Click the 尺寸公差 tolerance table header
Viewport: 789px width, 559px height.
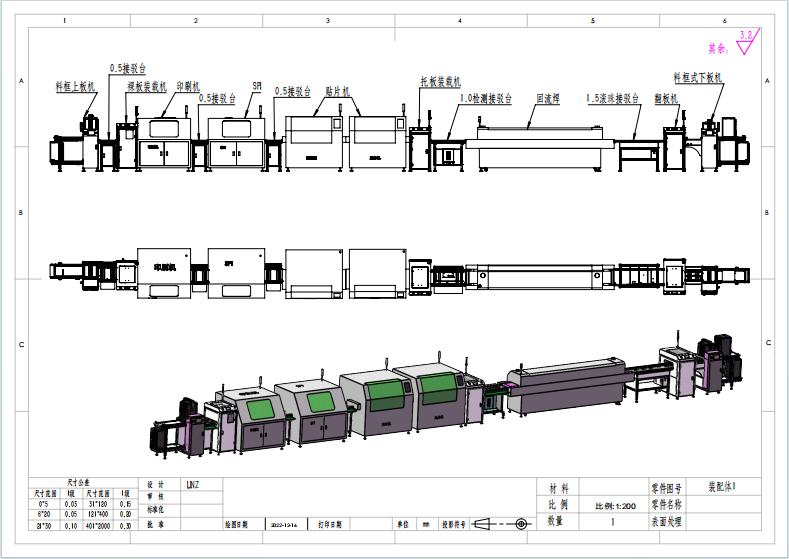tap(78, 482)
